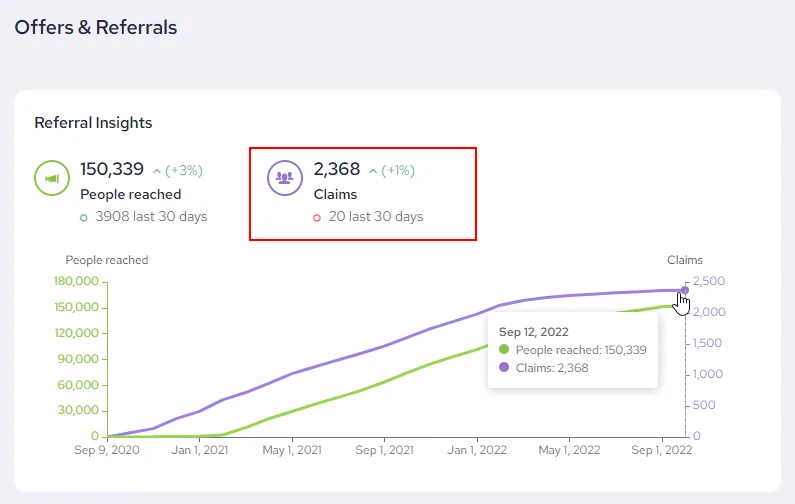Image resolution: width=795 pixels, height=504 pixels.
Task: Click the Referral Insights heading
Action: [x=93, y=123]
